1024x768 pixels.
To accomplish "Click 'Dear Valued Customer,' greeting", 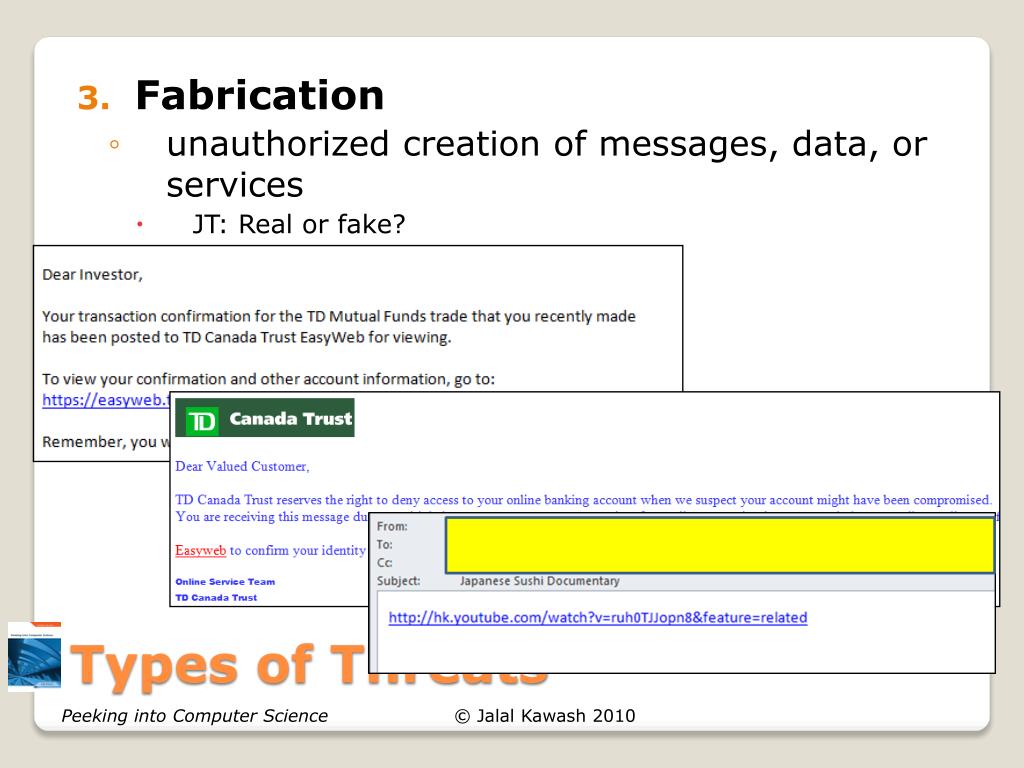I will (x=242, y=466).
